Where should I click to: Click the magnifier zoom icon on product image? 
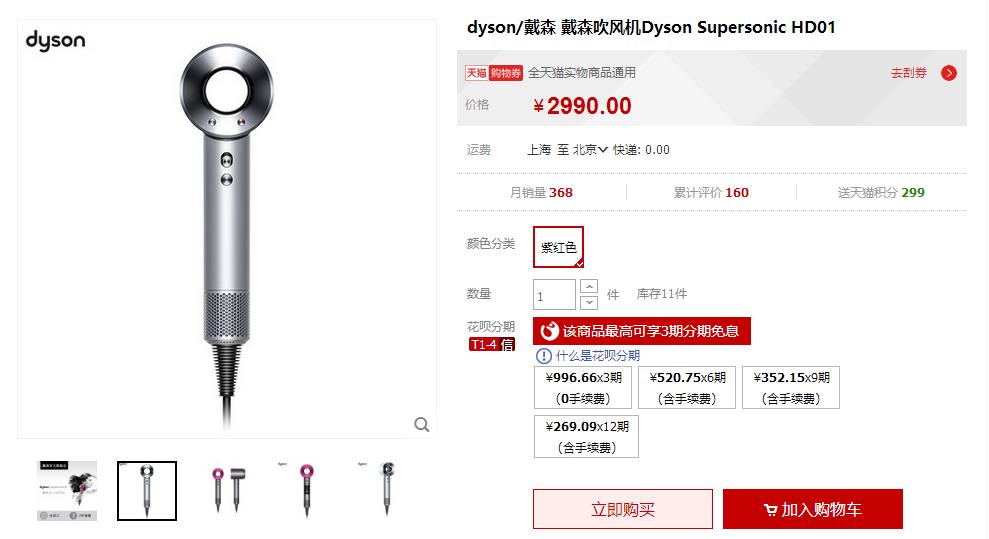422,424
